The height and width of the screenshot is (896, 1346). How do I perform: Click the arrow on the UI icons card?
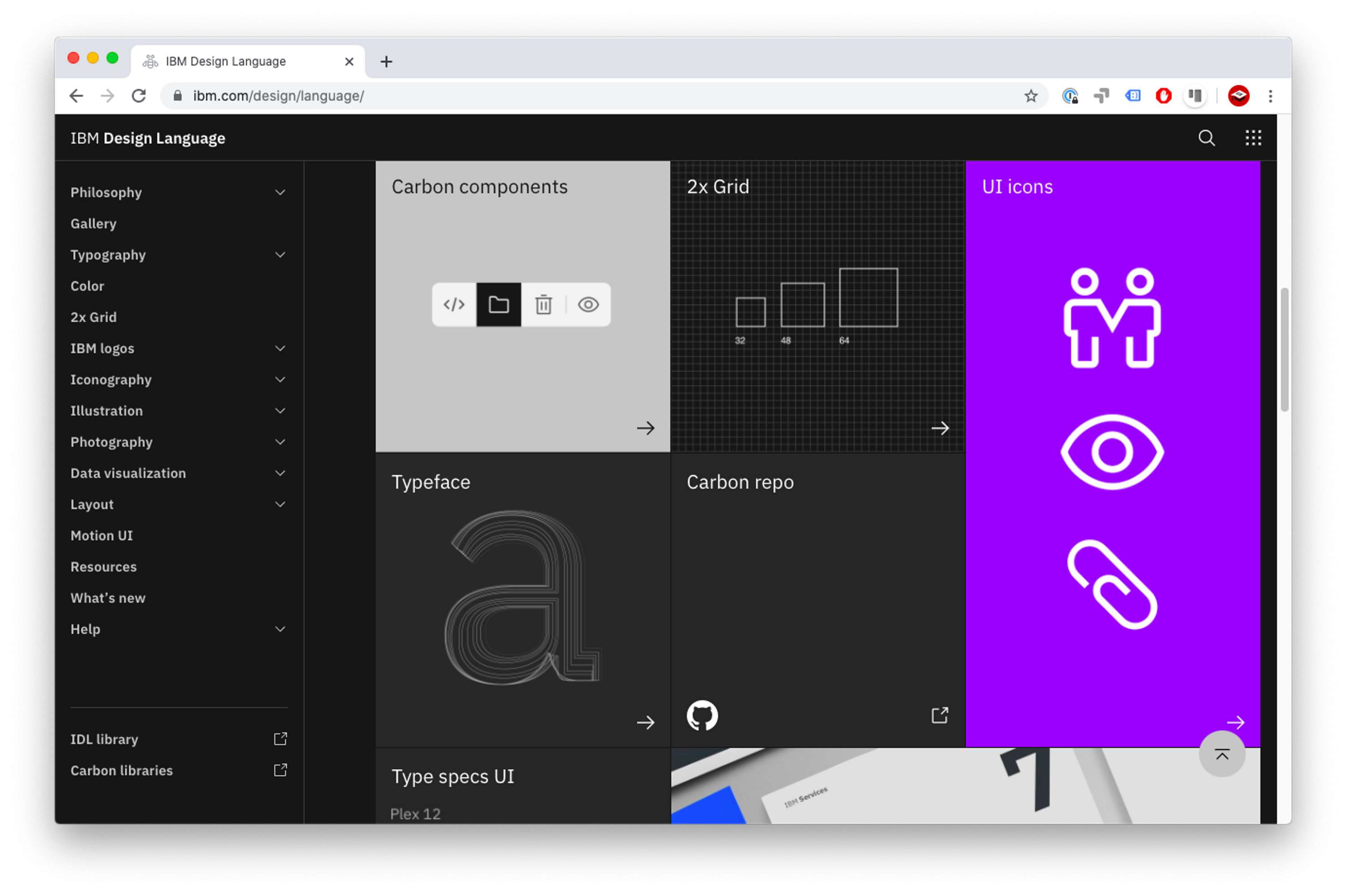point(1235,723)
